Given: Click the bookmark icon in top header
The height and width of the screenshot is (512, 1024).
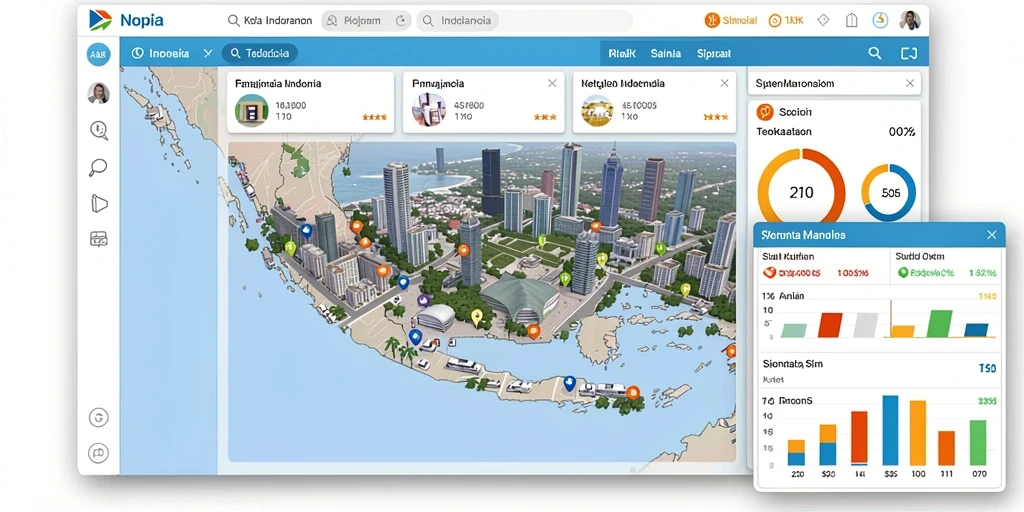Looking at the screenshot, I should click(851, 20).
